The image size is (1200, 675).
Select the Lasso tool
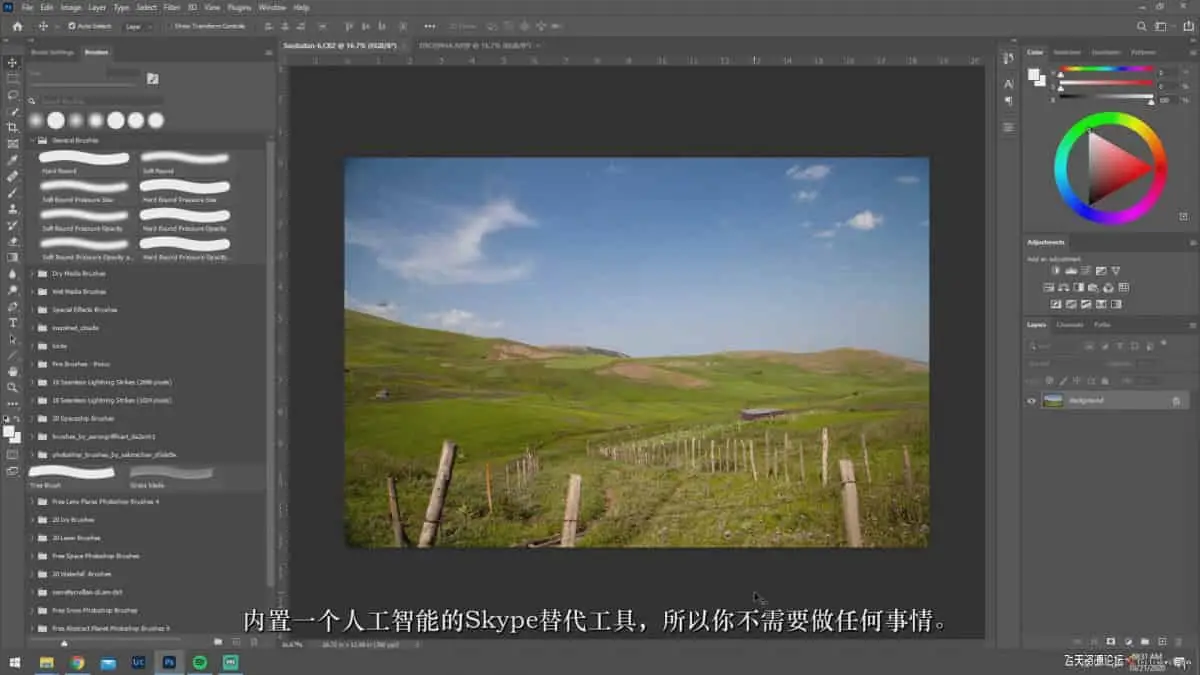click(13, 94)
